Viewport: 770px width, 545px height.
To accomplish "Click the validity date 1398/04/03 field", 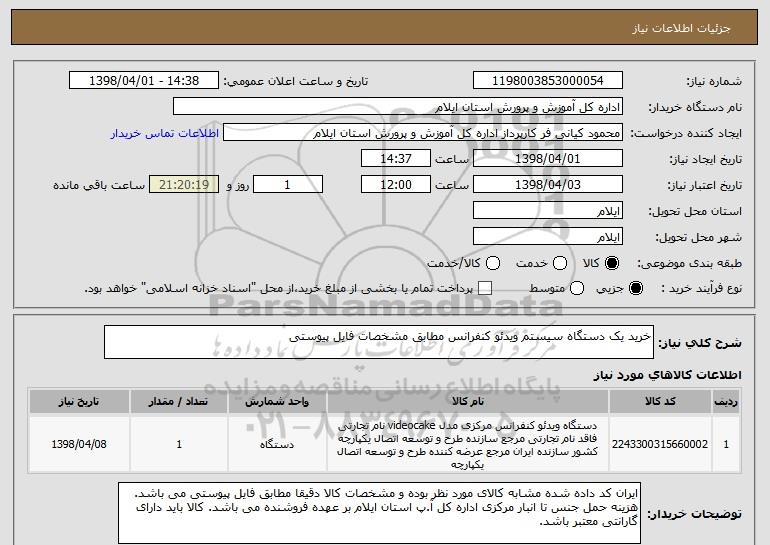I will [548, 185].
